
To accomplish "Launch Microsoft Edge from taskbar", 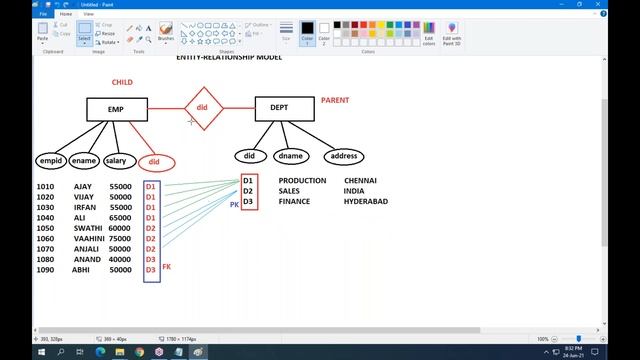I will [100, 352].
